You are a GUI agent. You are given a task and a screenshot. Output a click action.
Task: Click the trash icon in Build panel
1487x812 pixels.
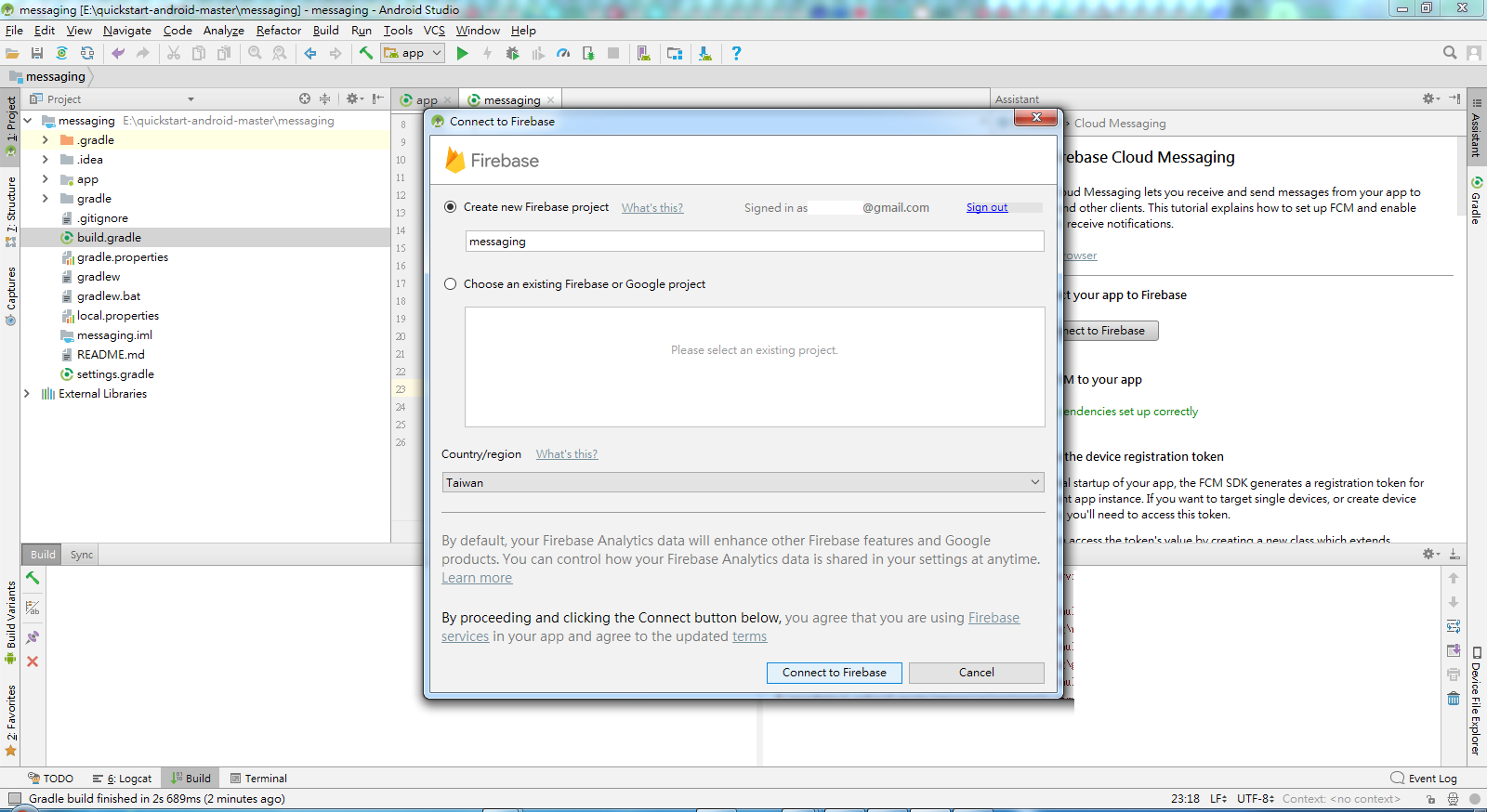tap(1454, 699)
